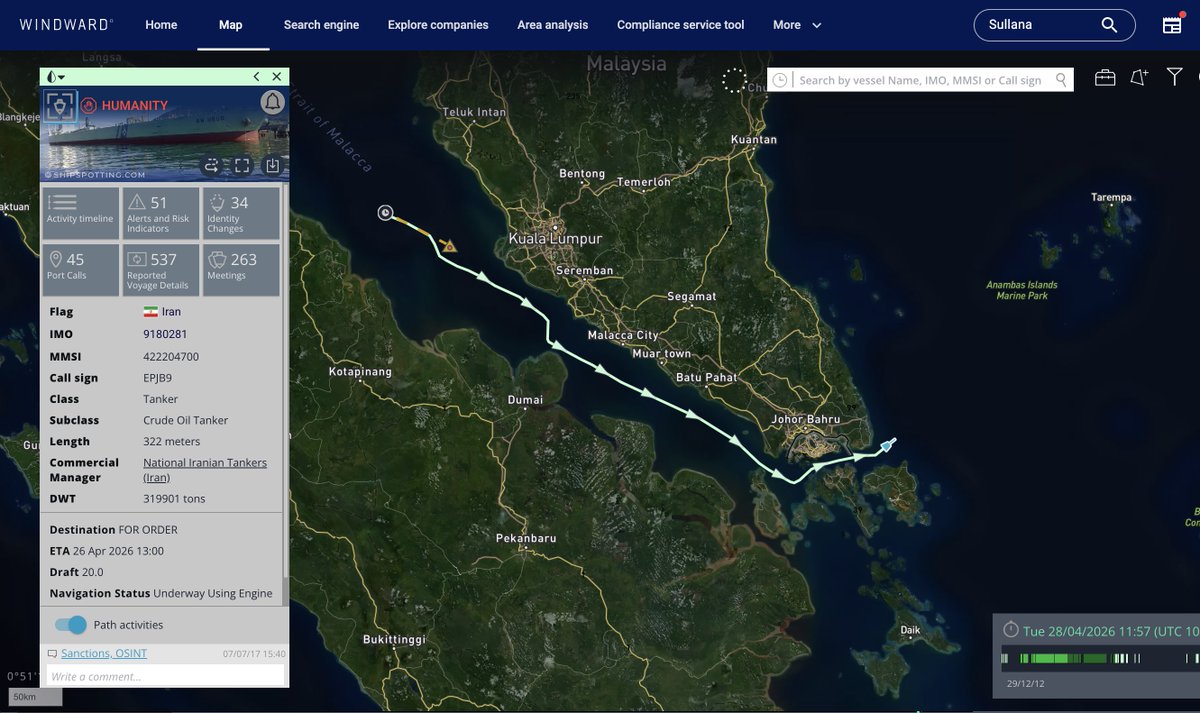Viewport: 1200px width, 713px height.
Task: Click magnifier icon in Sullana search box
Action: pyautogui.click(x=1109, y=25)
